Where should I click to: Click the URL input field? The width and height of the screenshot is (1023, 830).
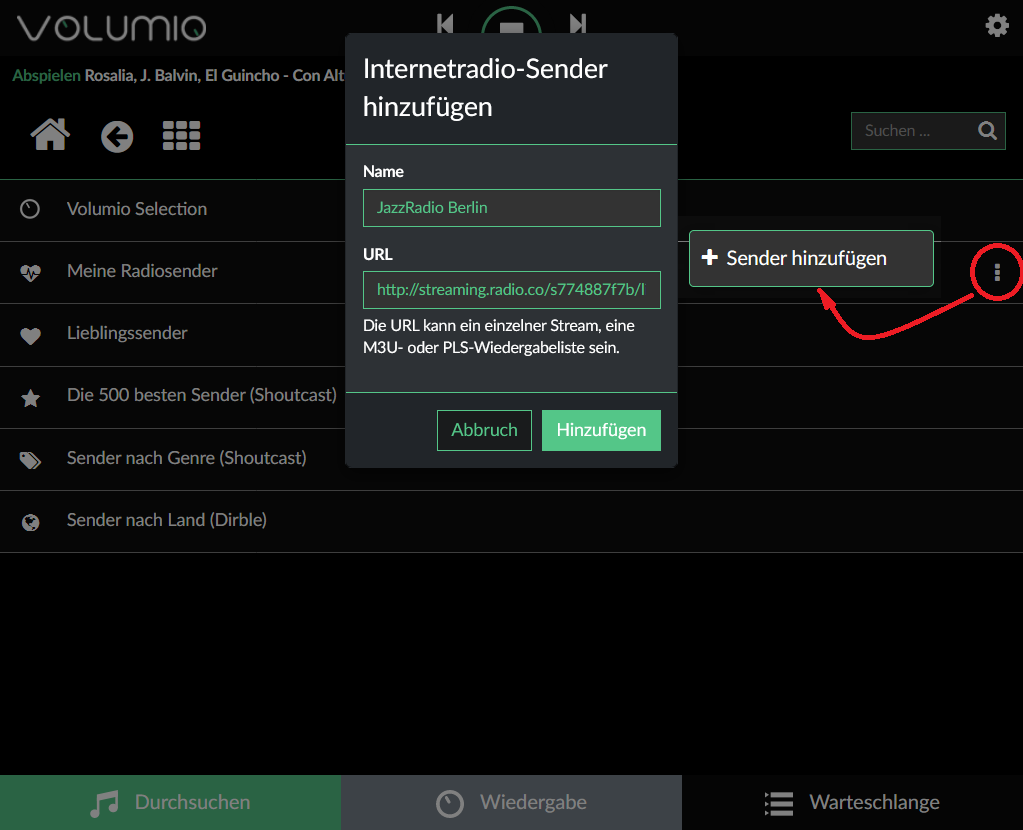(511, 290)
